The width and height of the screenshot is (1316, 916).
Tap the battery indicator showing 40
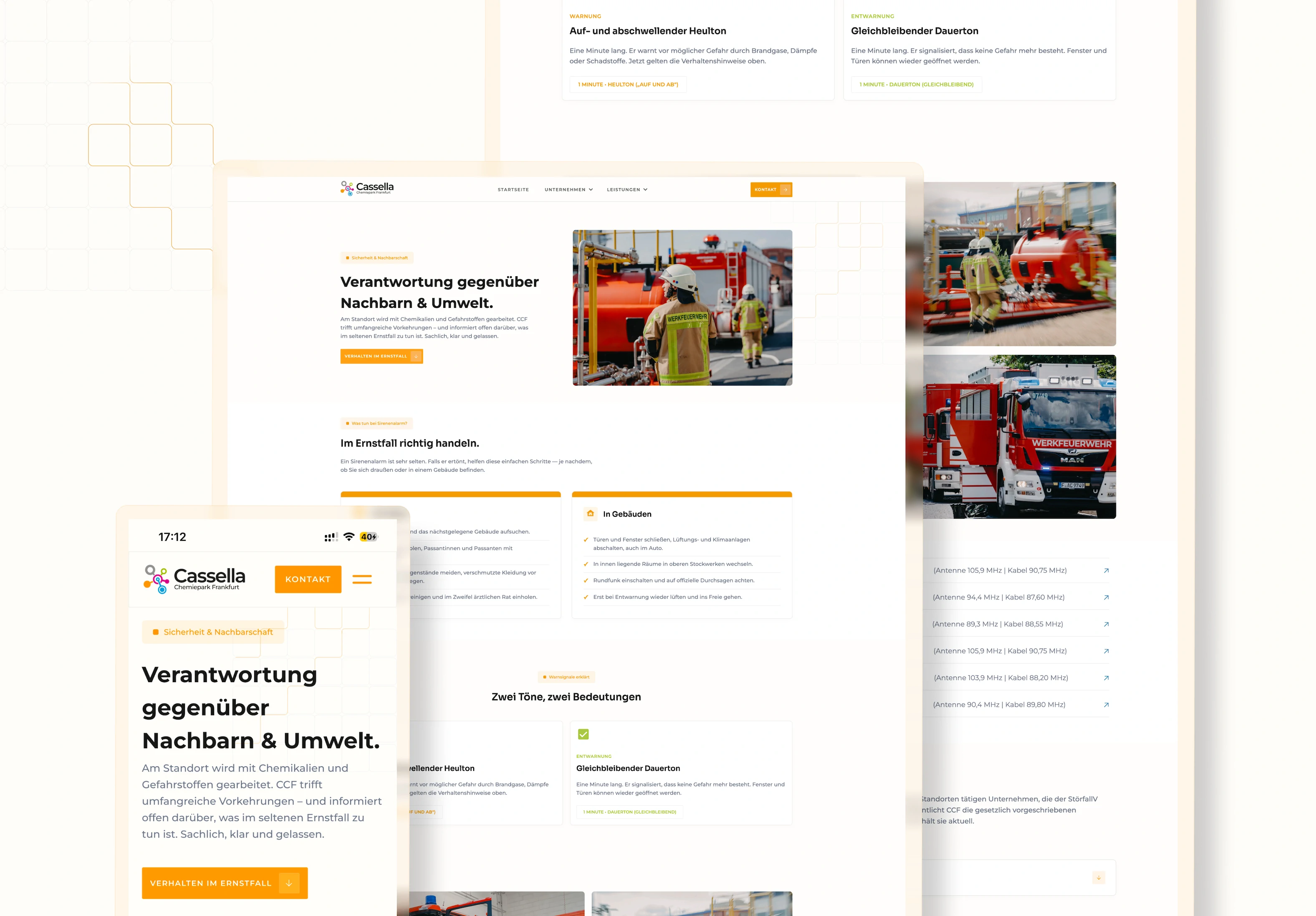(369, 537)
